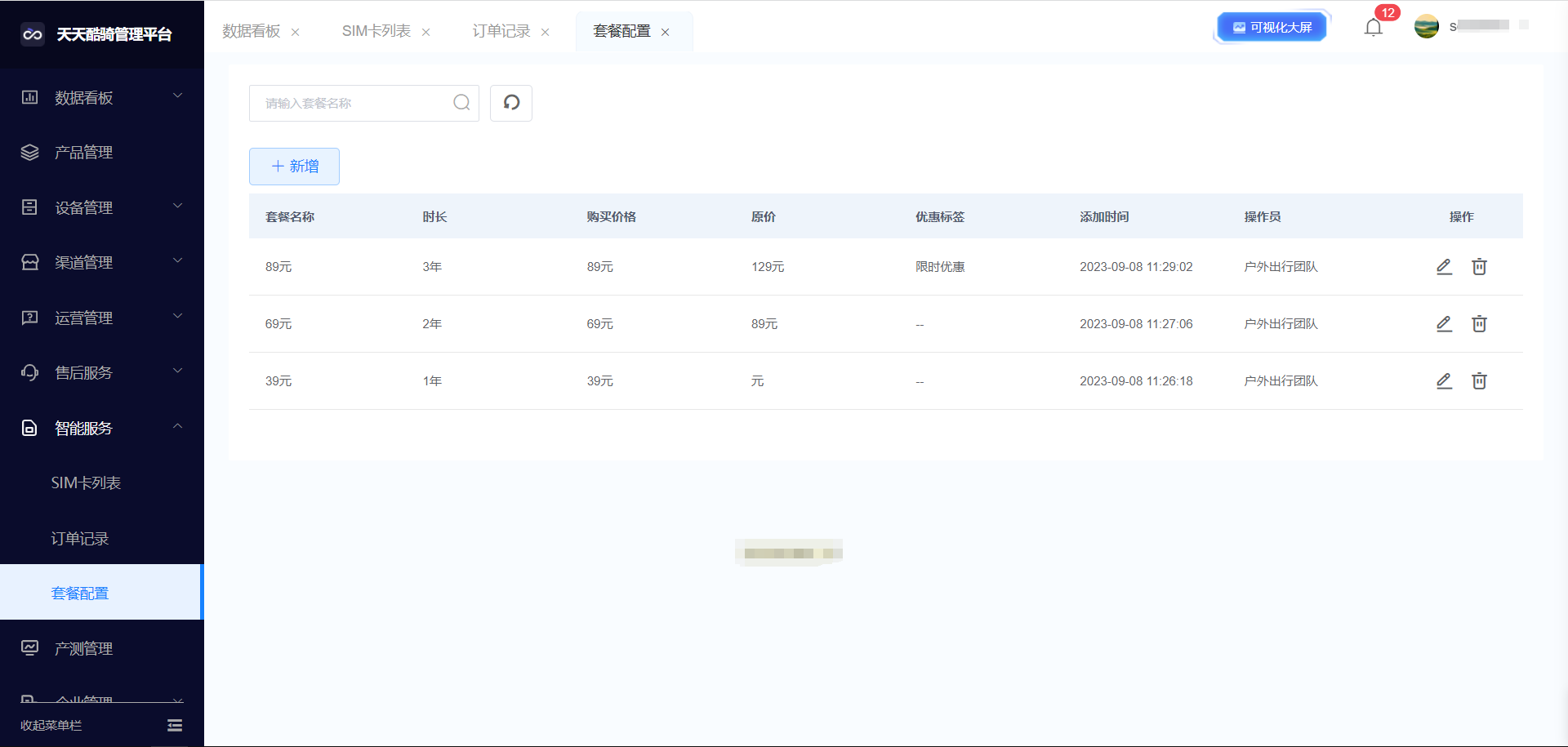1568x747 pixels.
Task: Switch to the SIM卡列表 tab
Action: [376, 31]
